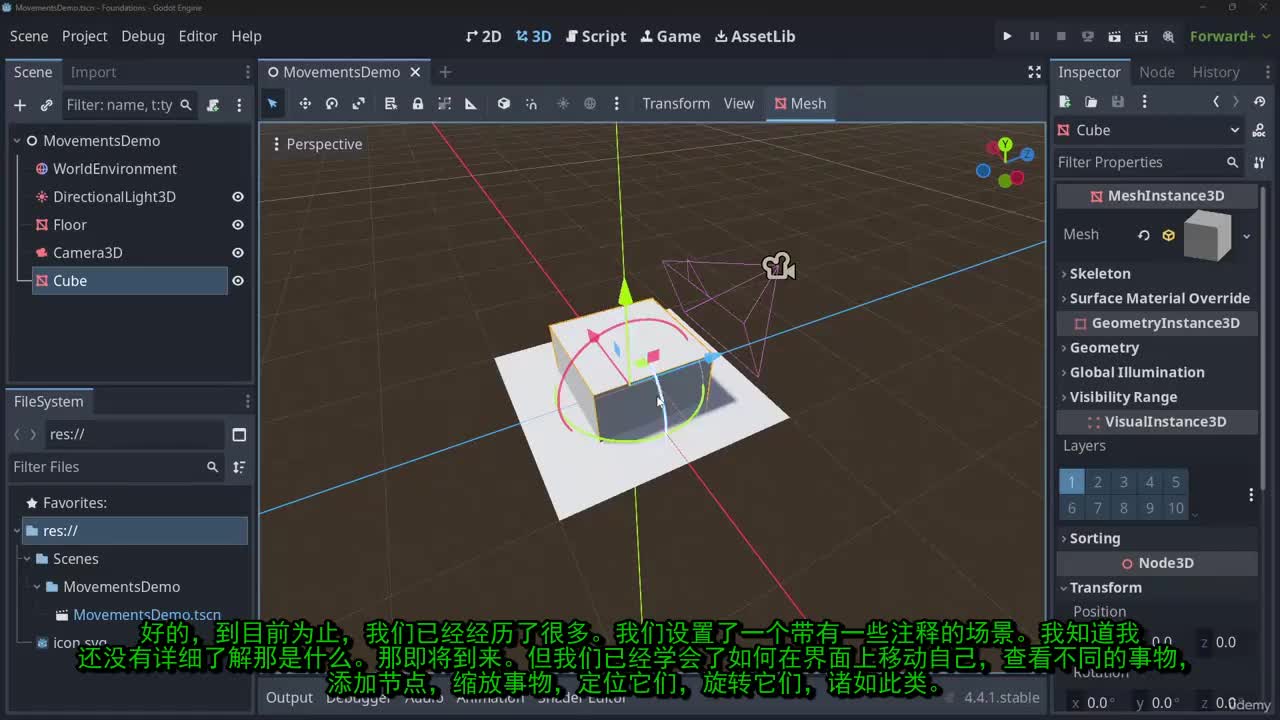This screenshot has height=720, width=1280.
Task: Group the selected node's children
Action: (445, 104)
